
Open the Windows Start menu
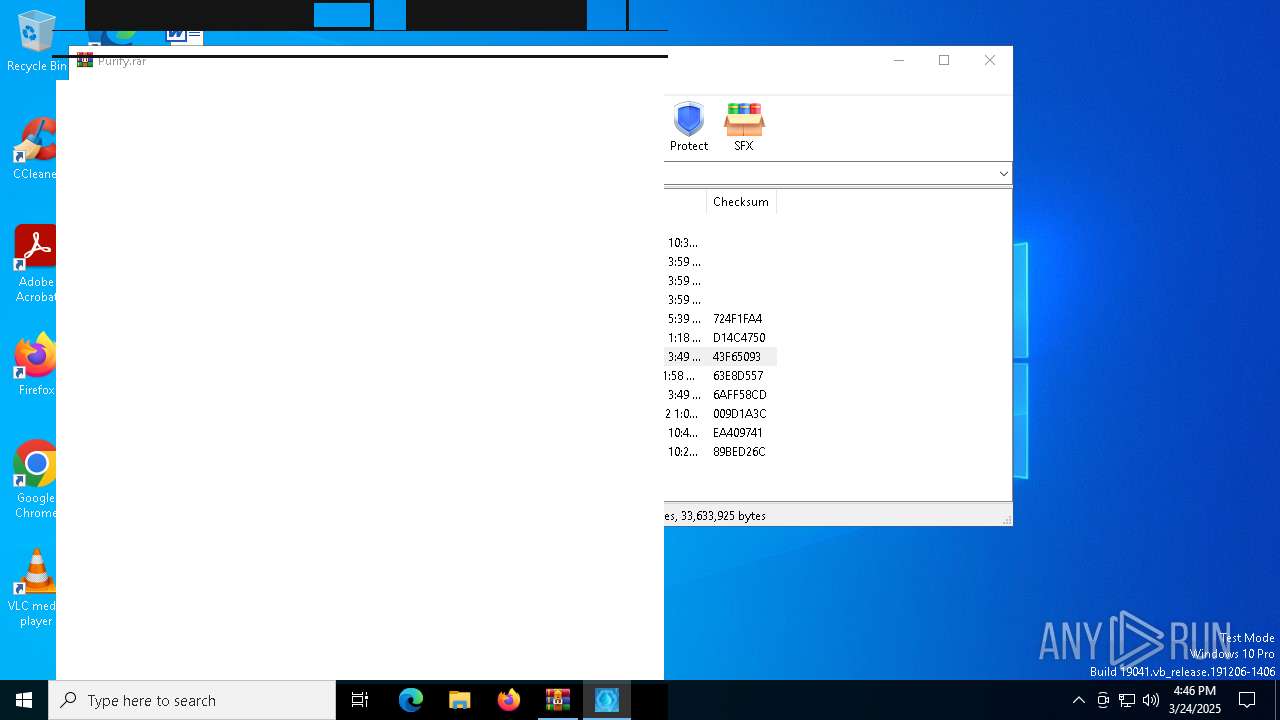click(x=24, y=700)
